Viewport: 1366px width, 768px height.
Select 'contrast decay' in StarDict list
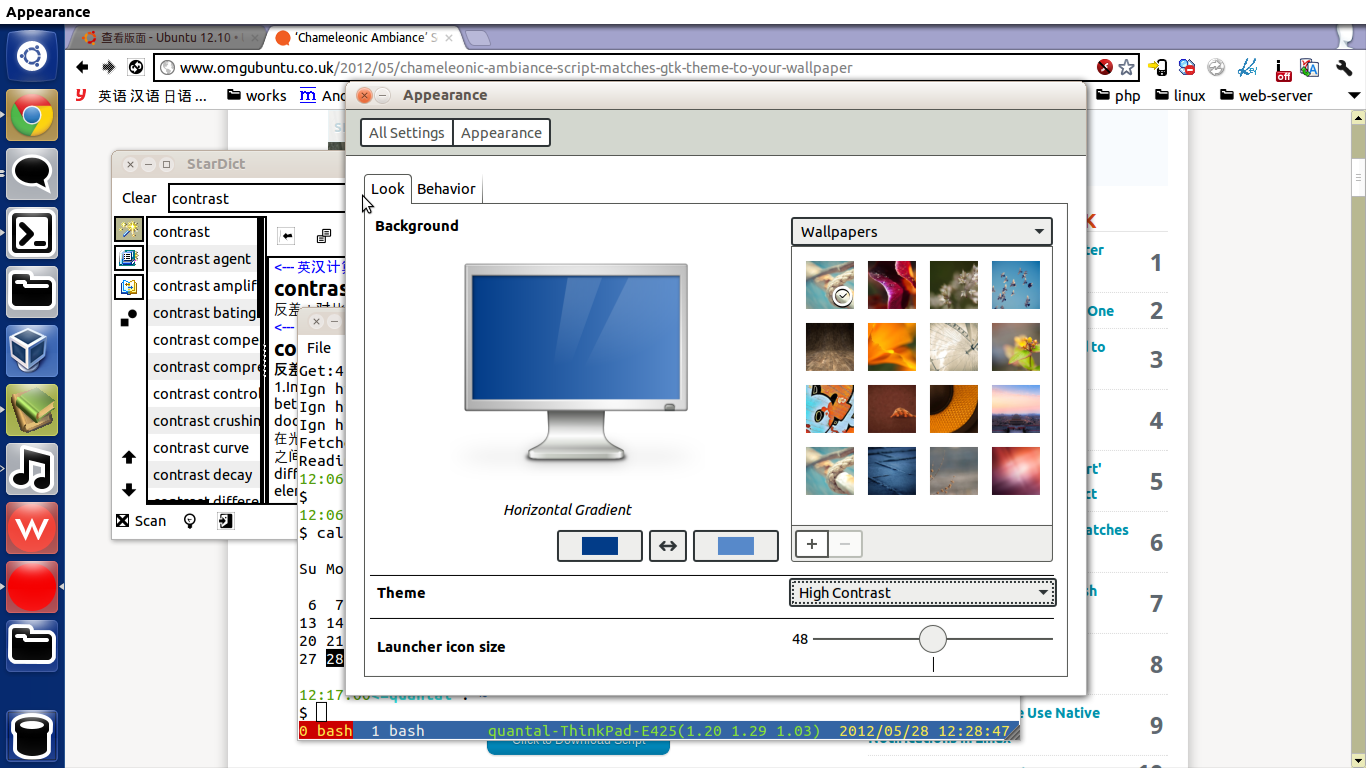pyautogui.click(x=202, y=474)
